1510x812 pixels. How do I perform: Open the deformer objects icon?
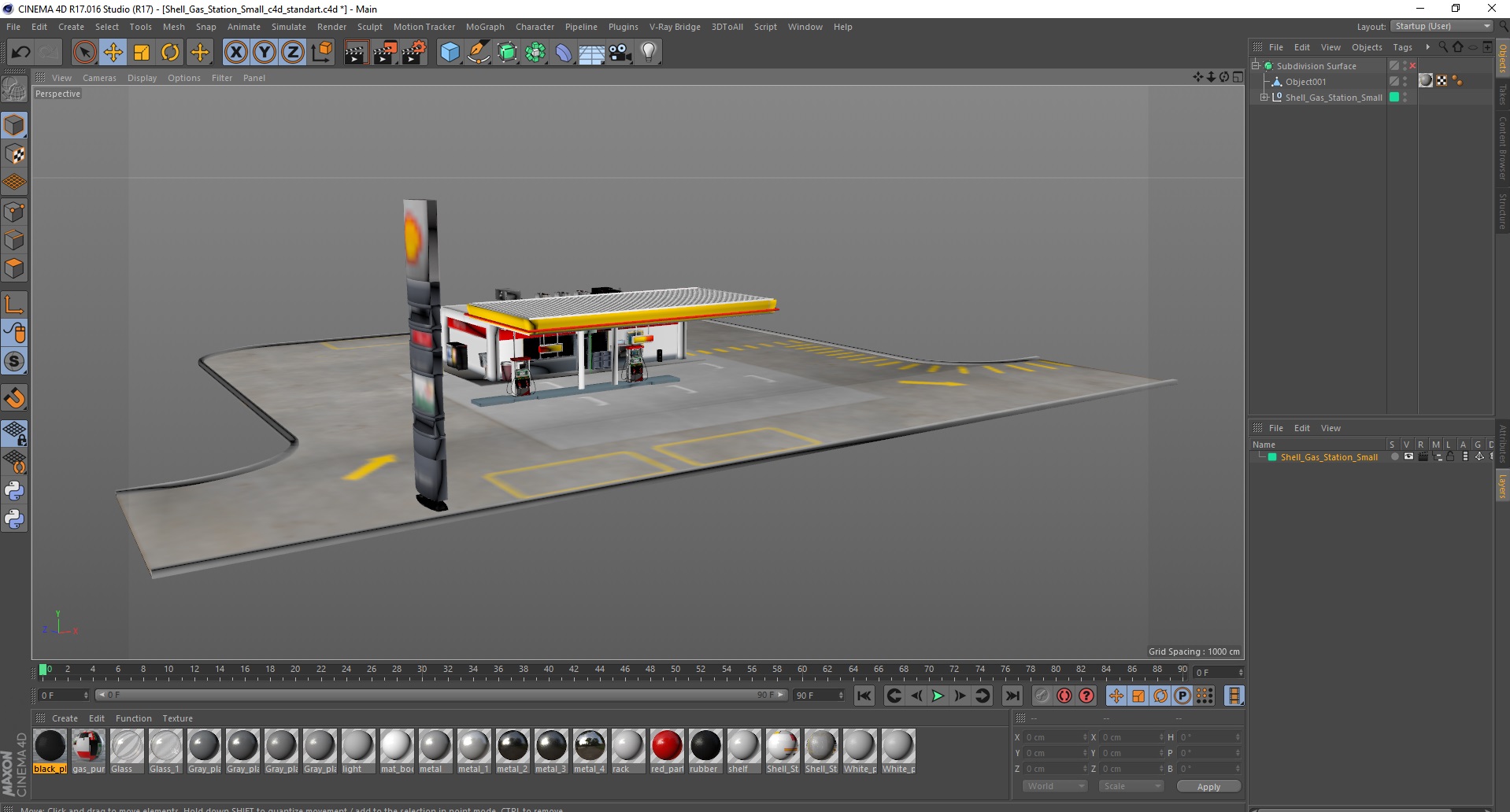(x=564, y=53)
